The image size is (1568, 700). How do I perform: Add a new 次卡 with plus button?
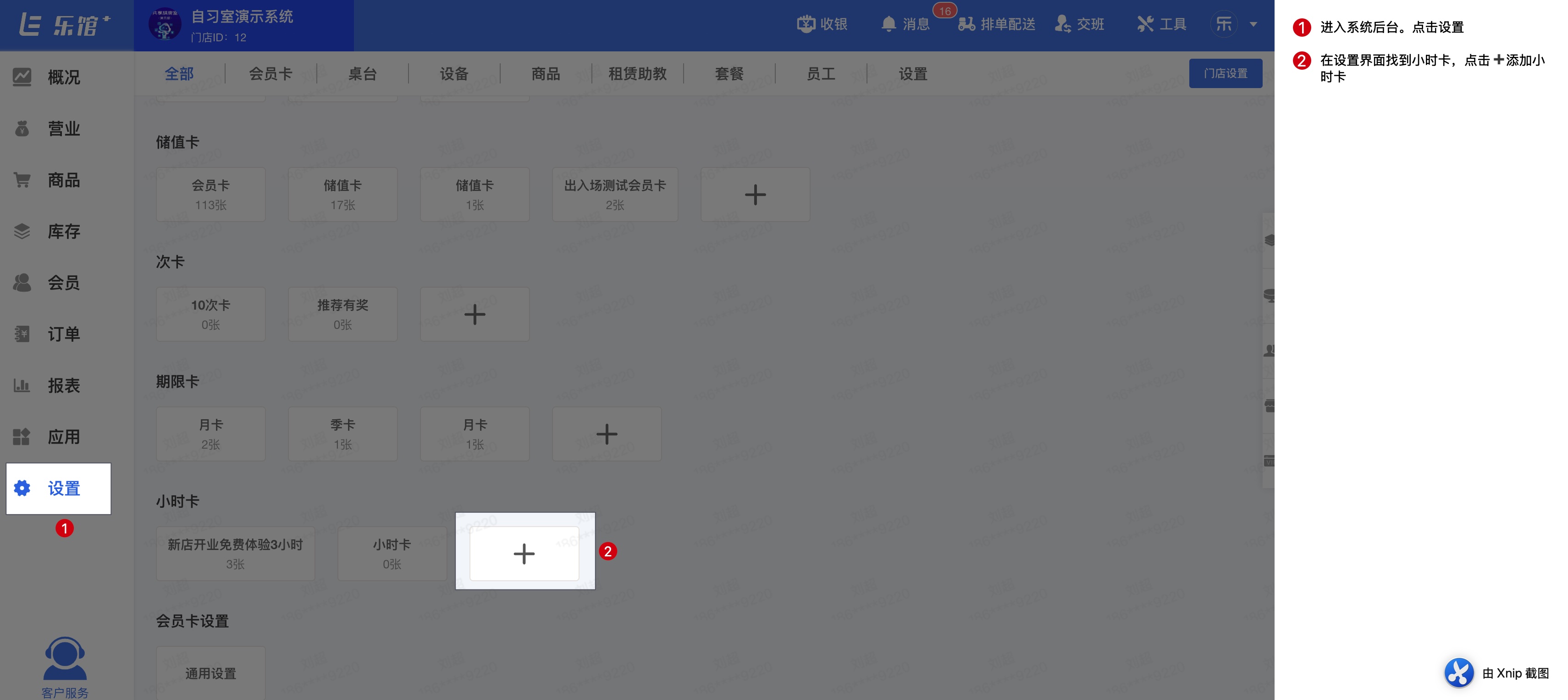coord(474,314)
